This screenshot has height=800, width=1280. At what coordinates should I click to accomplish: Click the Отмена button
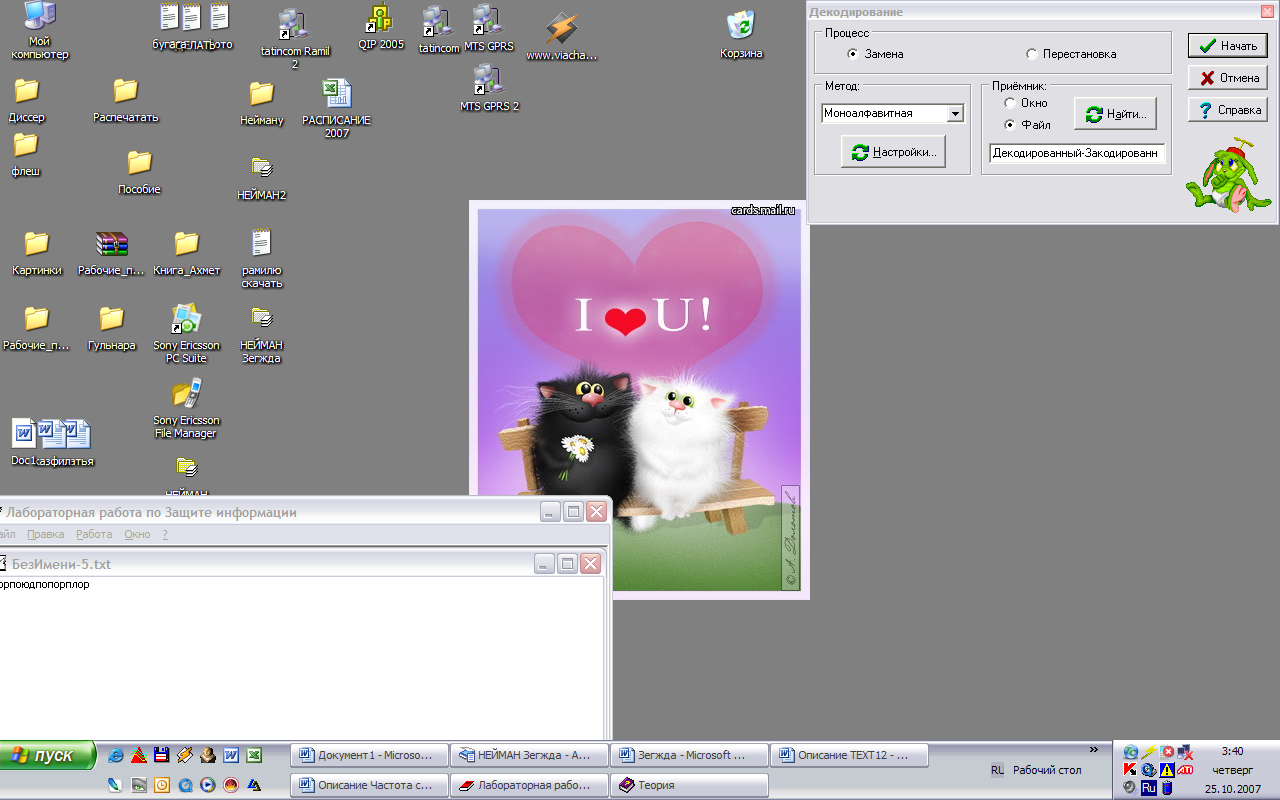click(1228, 78)
